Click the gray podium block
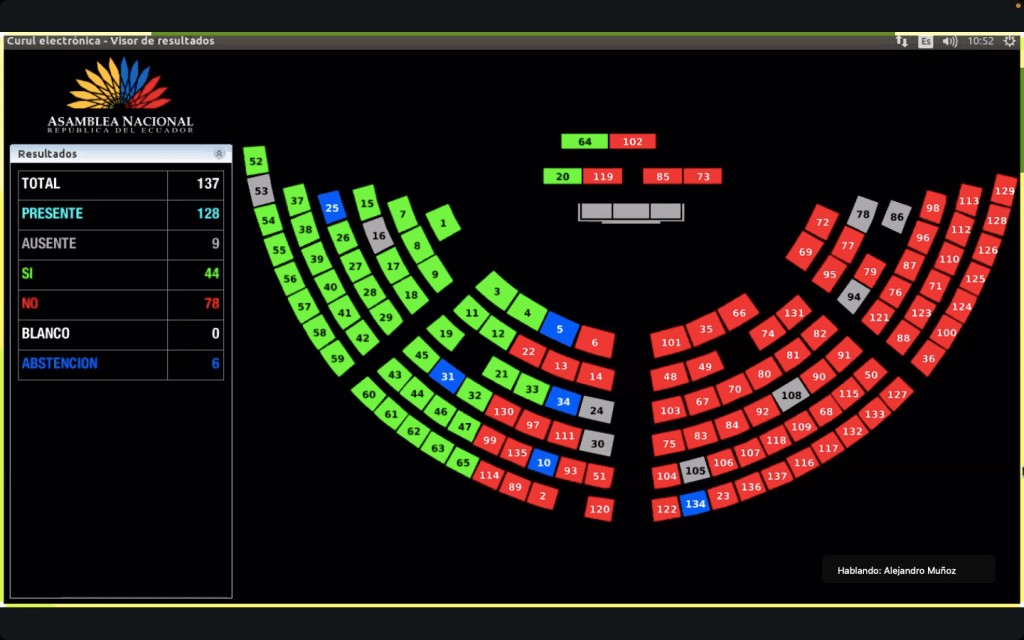 point(631,211)
